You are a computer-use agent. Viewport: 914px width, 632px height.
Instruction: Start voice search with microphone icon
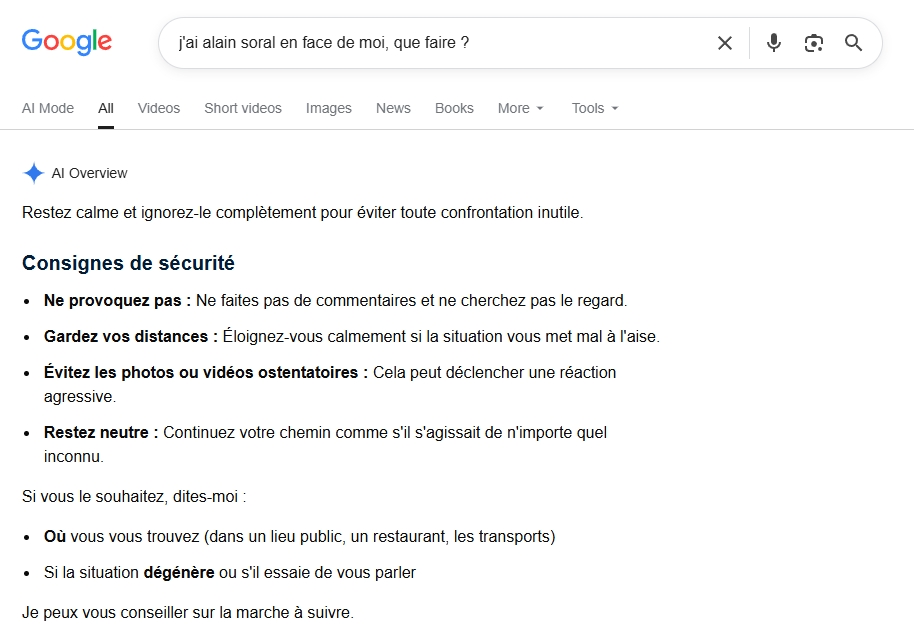click(774, 43)
